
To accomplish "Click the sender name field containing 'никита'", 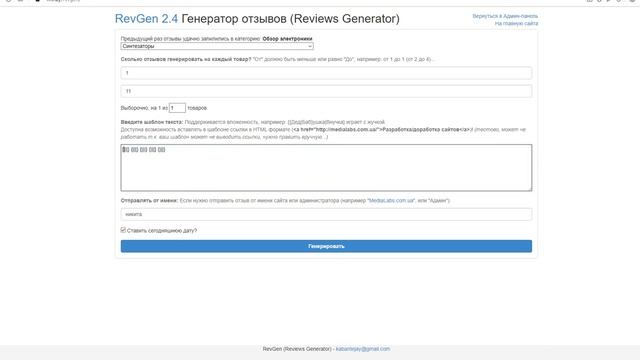I will tap(326, 214).
